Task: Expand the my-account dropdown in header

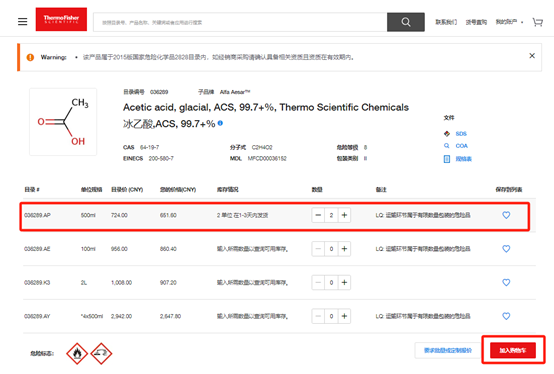Action: coord(509,22)
